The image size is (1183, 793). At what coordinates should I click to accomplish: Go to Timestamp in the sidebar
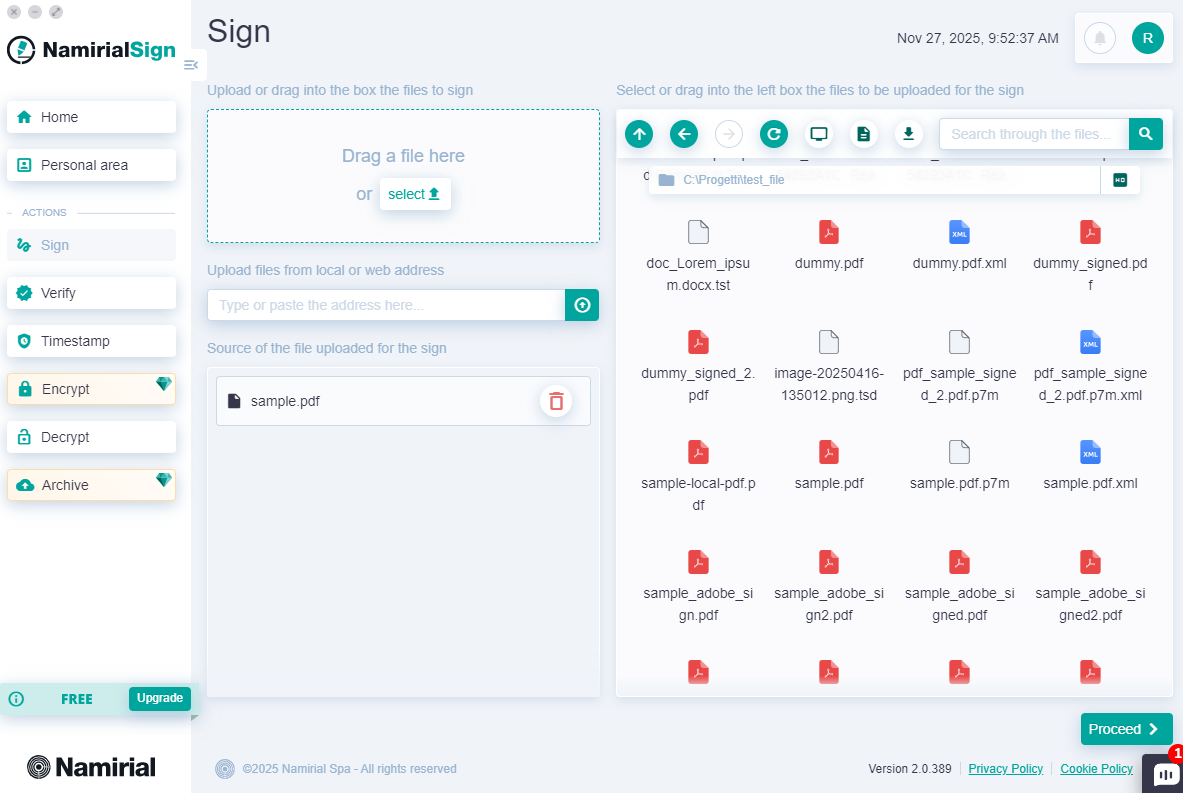(91, 341)
